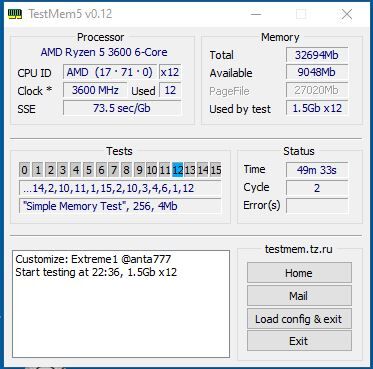373x369 pixels.
Task: Click the "Simple Memory Test", 256, 4Mb field
Action: (120, 206)
